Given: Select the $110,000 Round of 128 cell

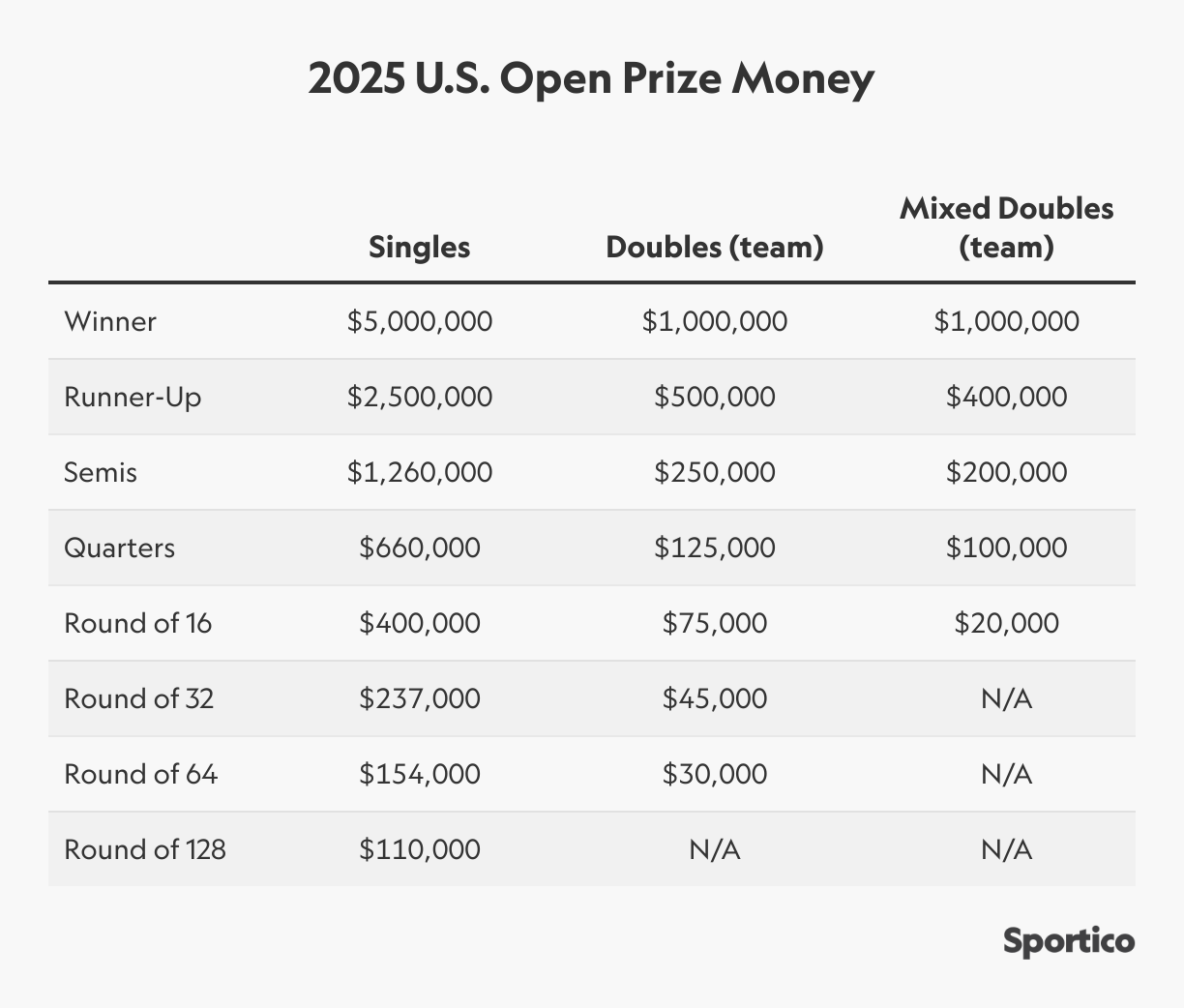Looking at the screenshot, I should (x=419, y=849).
